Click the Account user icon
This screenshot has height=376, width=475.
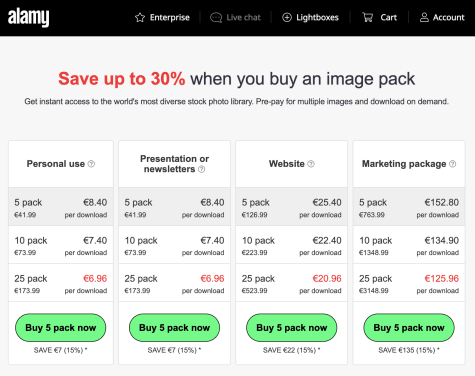click(x=424, y=17)
